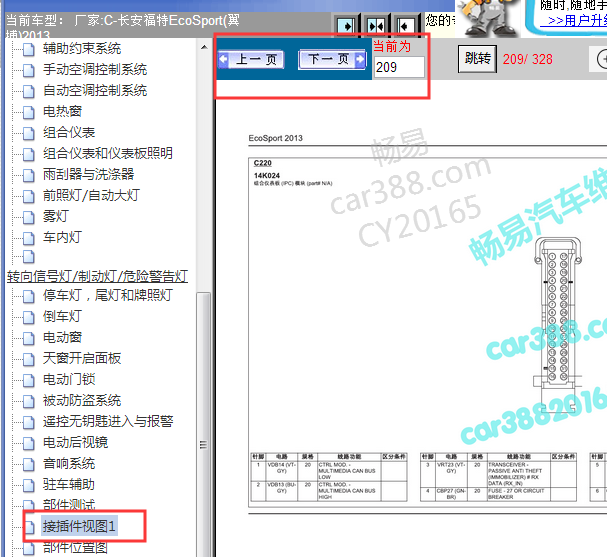The height and width of the screenshot is (557, 607).
Task: Open 组合仪表和仪表板照明 tree item
Action: 108,153
